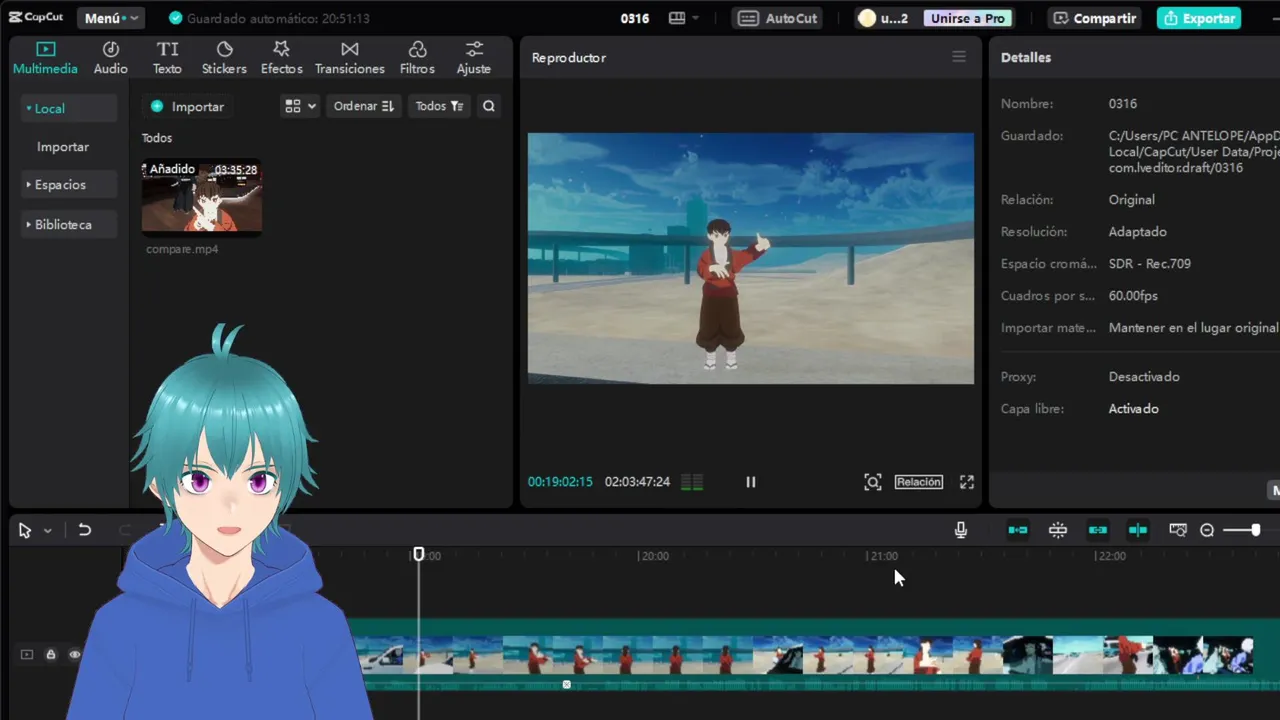The width and height of the screenshot is (1280, 720).
Task: Pause the video playback
Action: pyautogui.click(x=751, y=482)
